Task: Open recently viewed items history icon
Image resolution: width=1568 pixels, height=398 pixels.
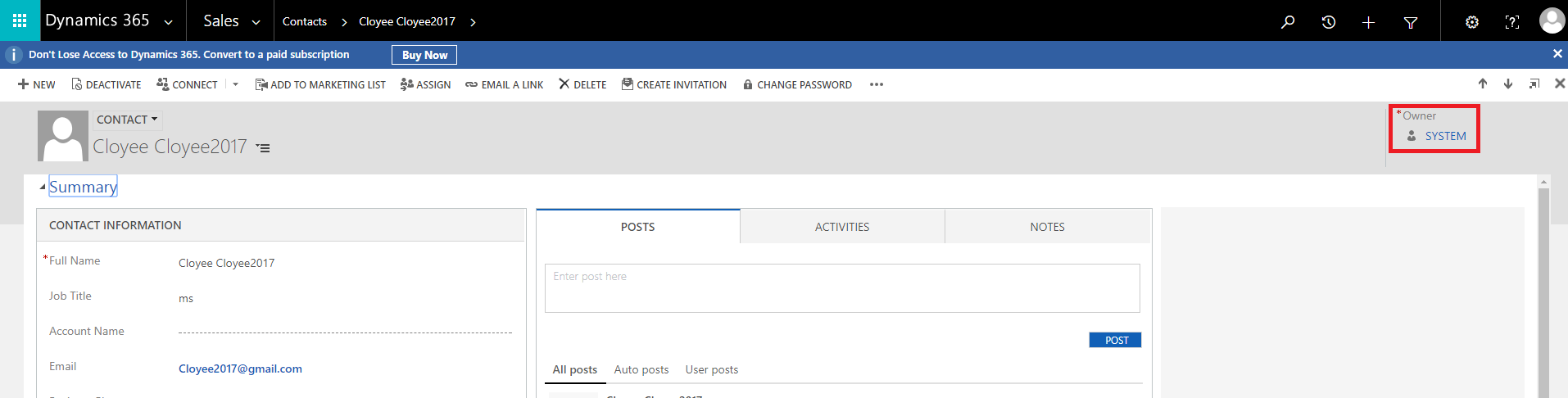Action: pos(1328,22)
